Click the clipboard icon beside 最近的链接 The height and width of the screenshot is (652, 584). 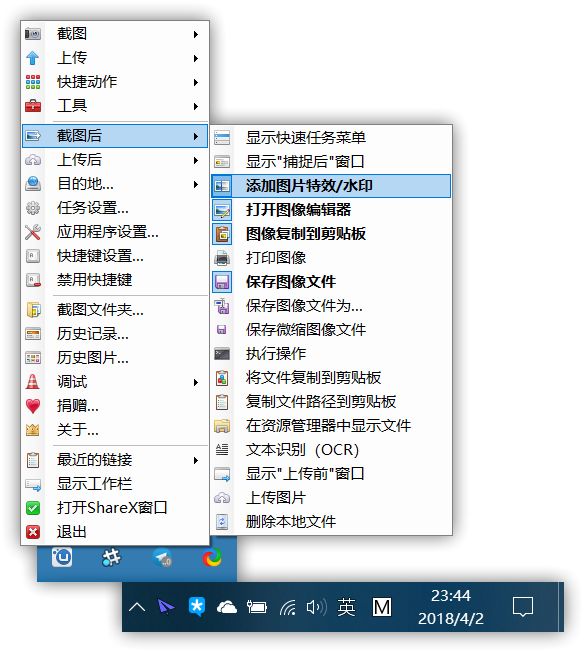pos(33,460)
